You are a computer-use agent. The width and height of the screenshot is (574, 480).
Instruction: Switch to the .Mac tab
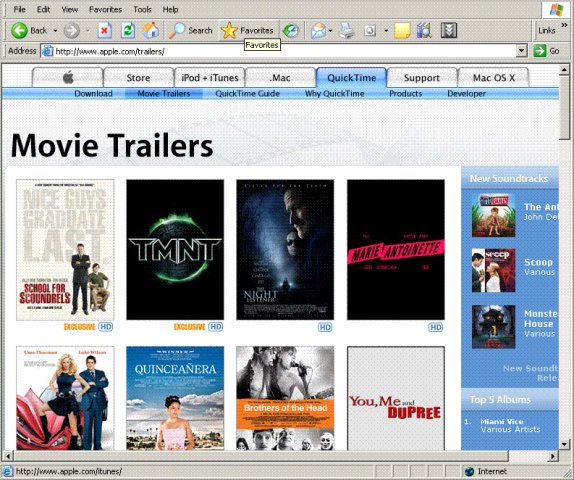point(280,78)
